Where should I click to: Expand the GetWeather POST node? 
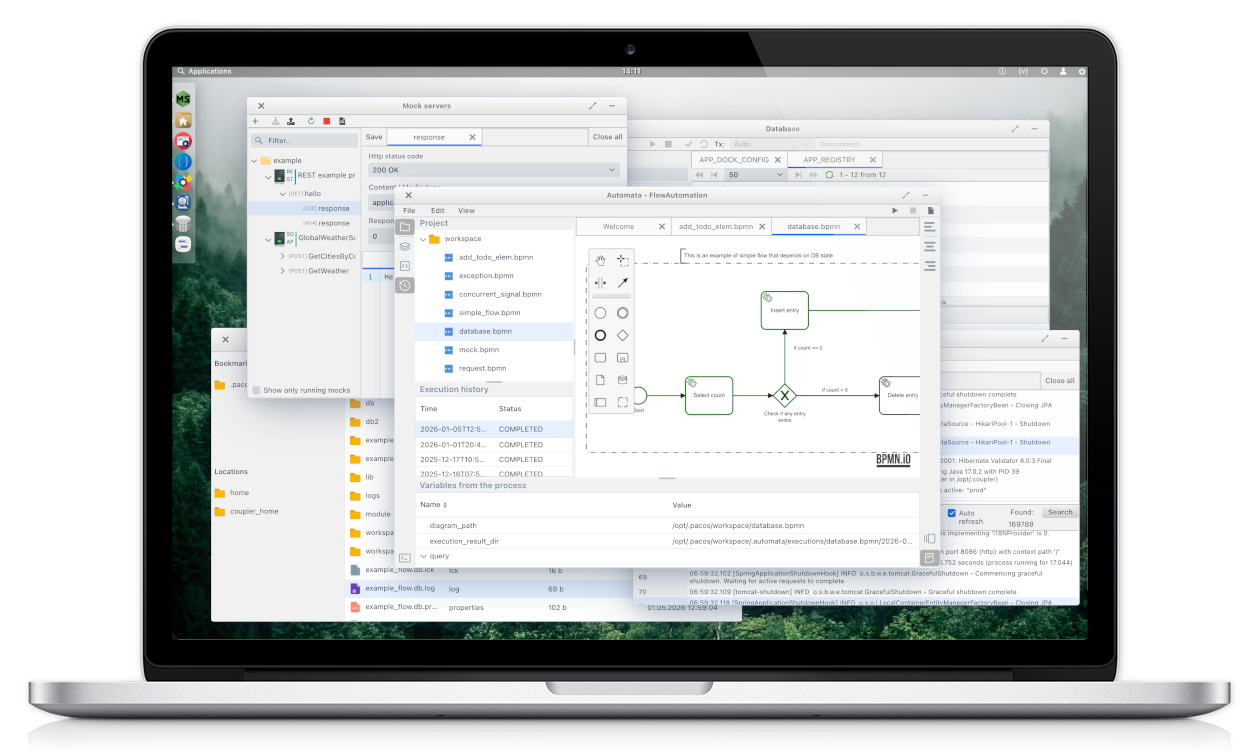[282, 271]
